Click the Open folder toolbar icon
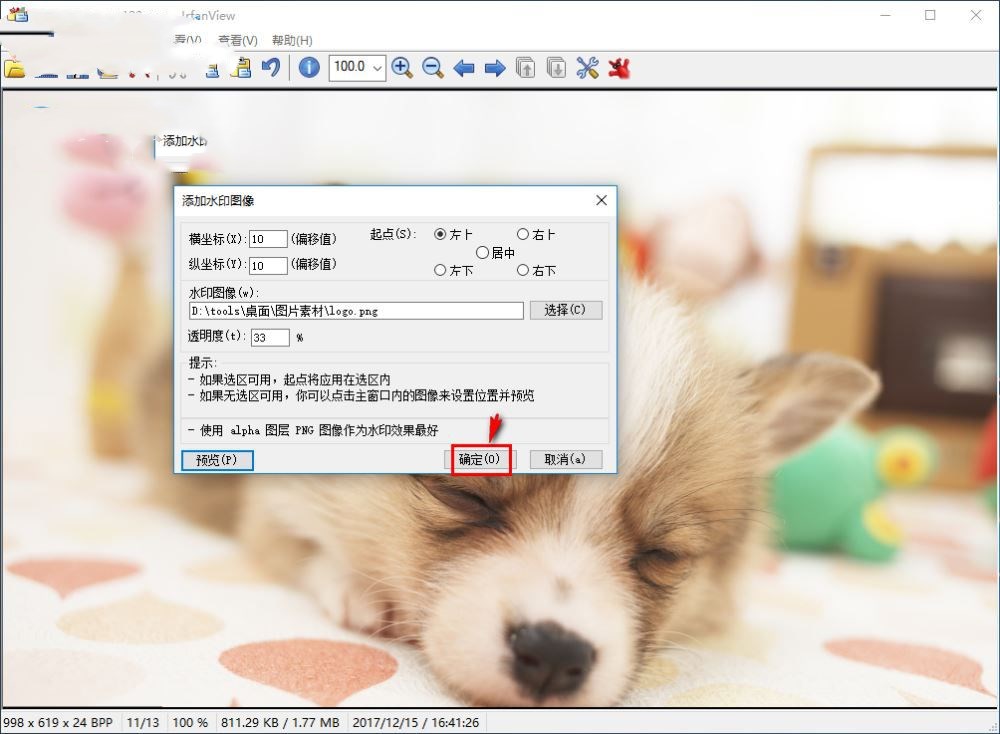1000x734 pixels. (14, 68)
